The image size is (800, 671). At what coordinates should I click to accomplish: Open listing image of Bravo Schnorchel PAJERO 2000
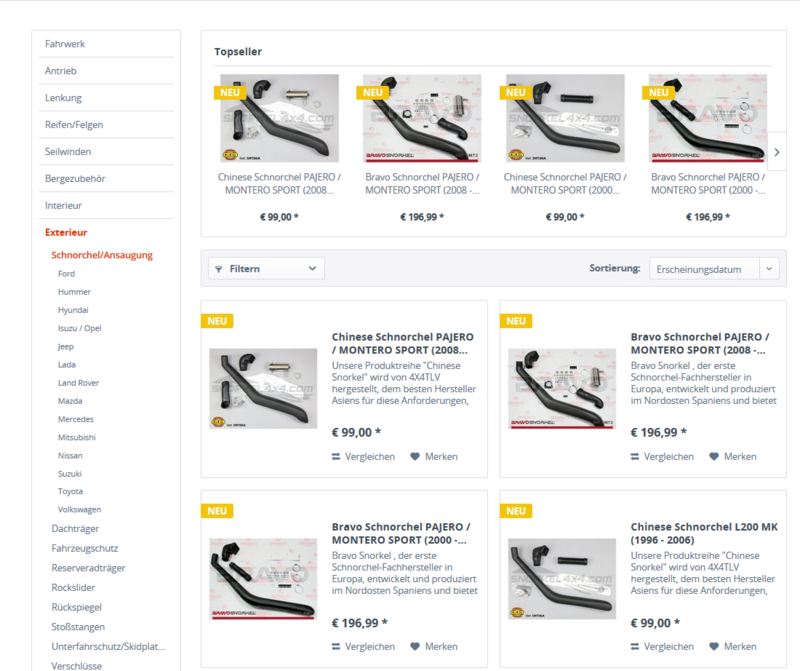[263, 579]
